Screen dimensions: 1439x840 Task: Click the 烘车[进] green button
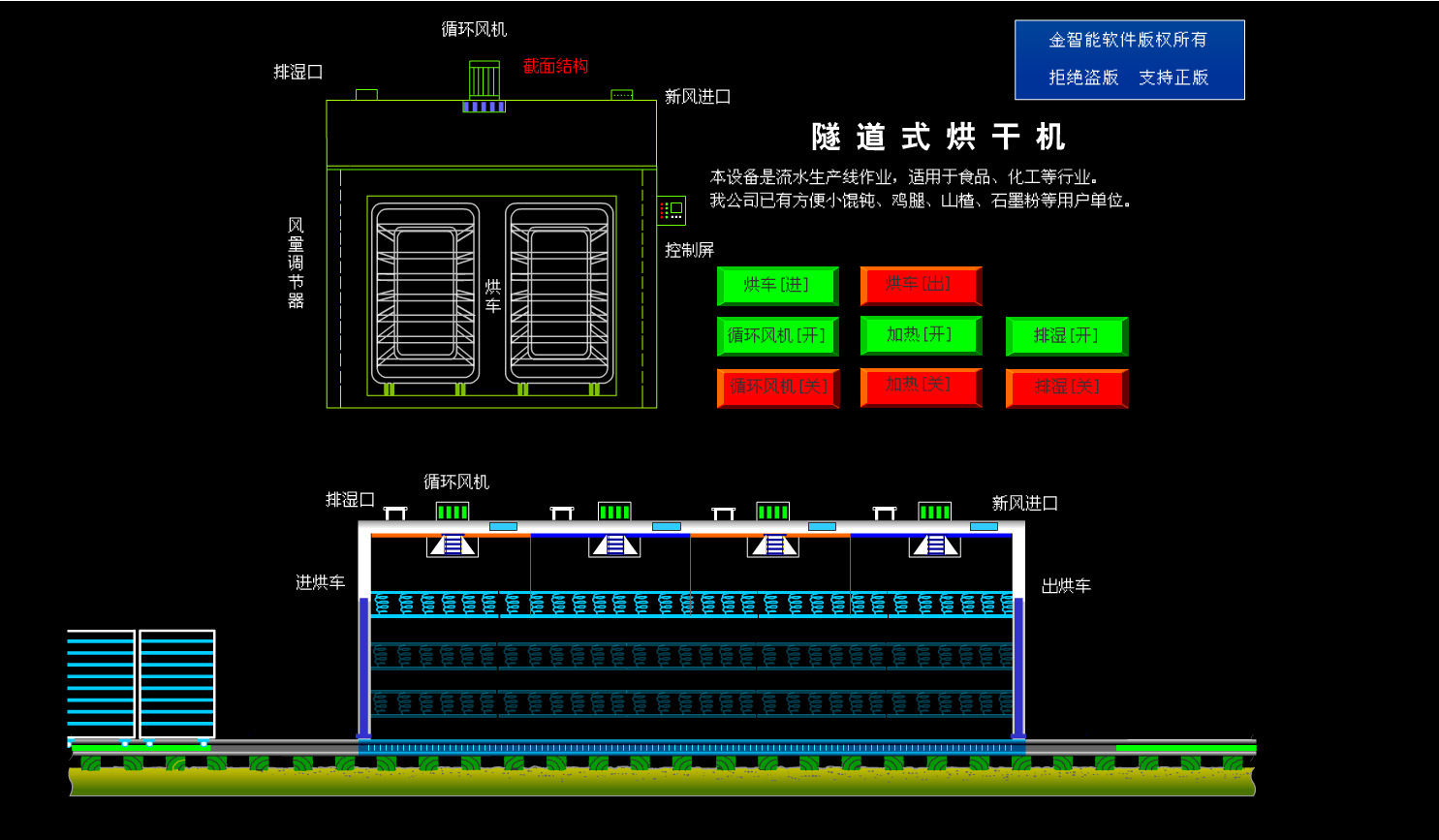777,286
